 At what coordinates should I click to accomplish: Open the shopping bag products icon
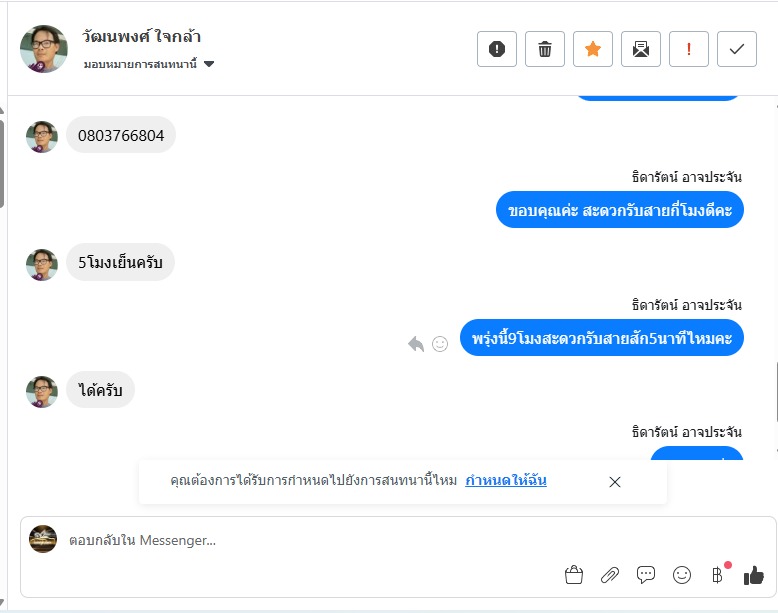pyautogui.click(x=574, y=575)
